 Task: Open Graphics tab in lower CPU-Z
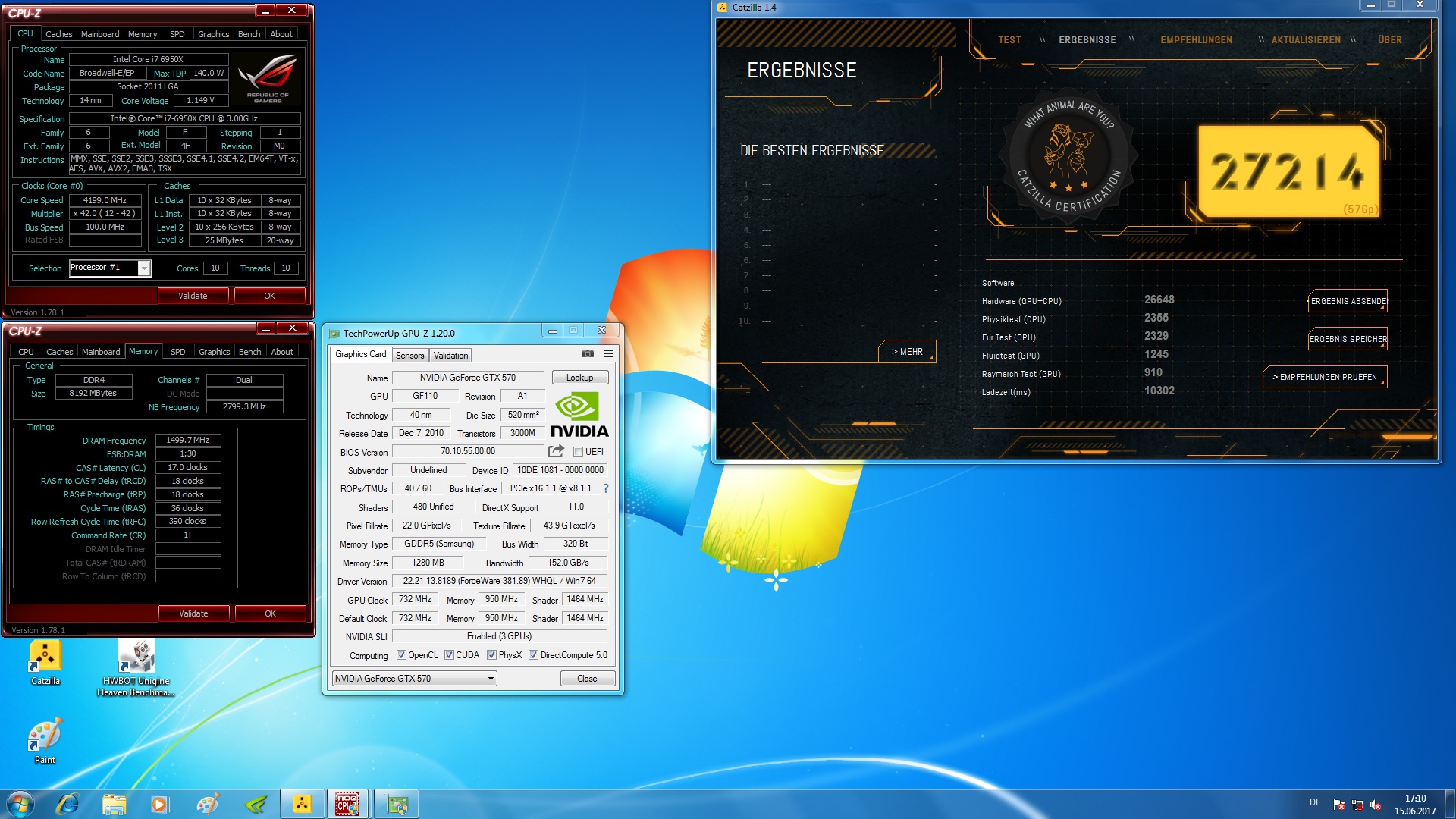[214, 352]
